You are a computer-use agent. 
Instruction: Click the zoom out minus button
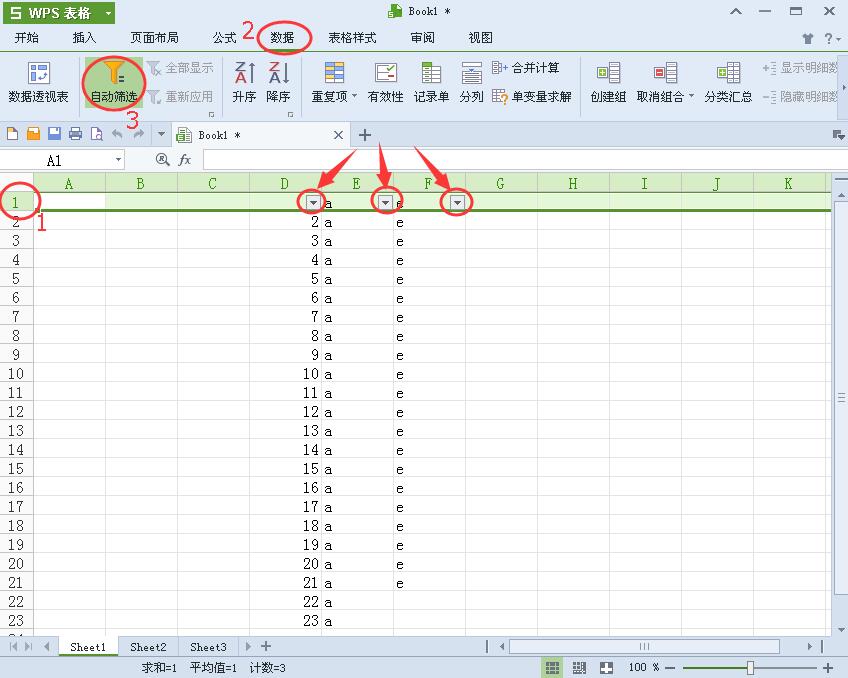point(670,668)
